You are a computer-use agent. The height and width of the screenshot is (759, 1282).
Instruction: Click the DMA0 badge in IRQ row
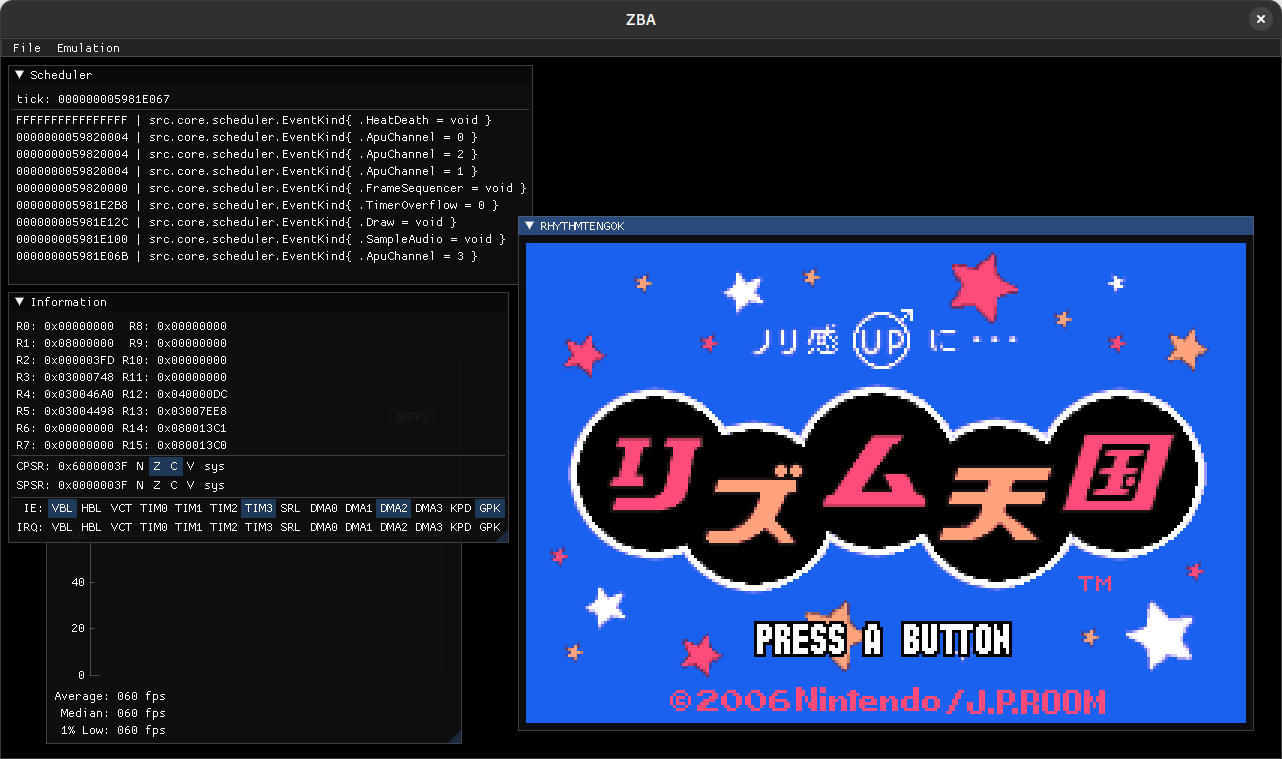click(323, 527)
